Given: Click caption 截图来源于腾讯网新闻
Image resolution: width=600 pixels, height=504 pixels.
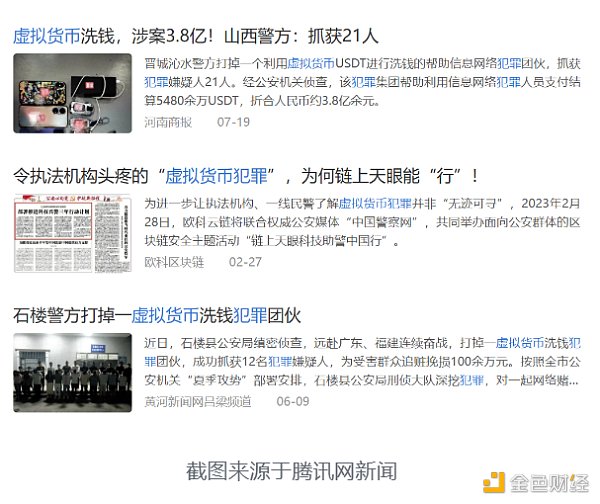Looking at the screenshot, I should (292, 471).
